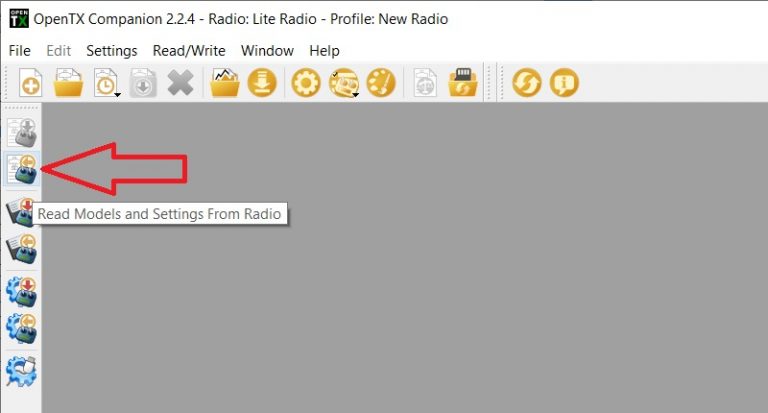This screenshot has height=413, width=768.
Task: Open the log file viewer folder icon
Action: pos(225,83)
